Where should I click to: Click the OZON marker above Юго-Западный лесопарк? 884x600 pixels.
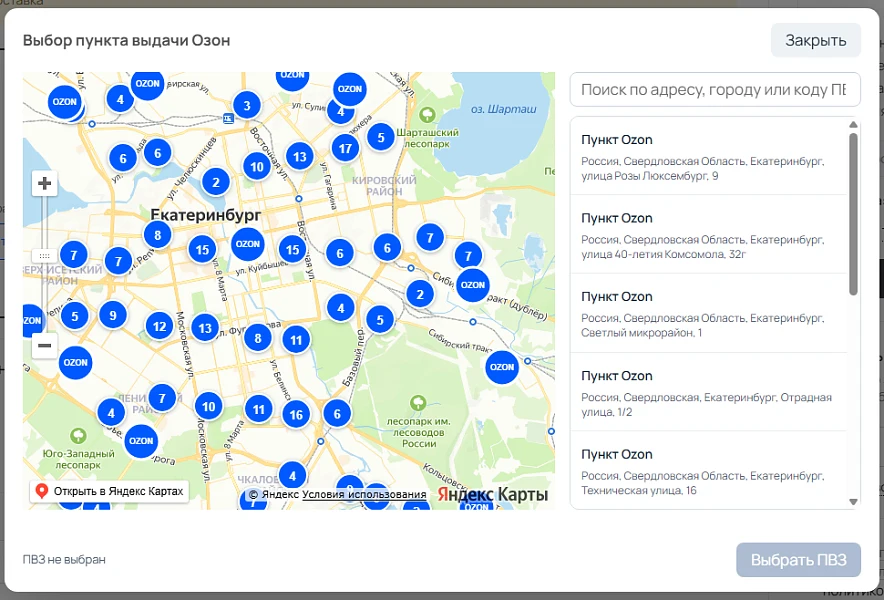(x=141, y=441)
